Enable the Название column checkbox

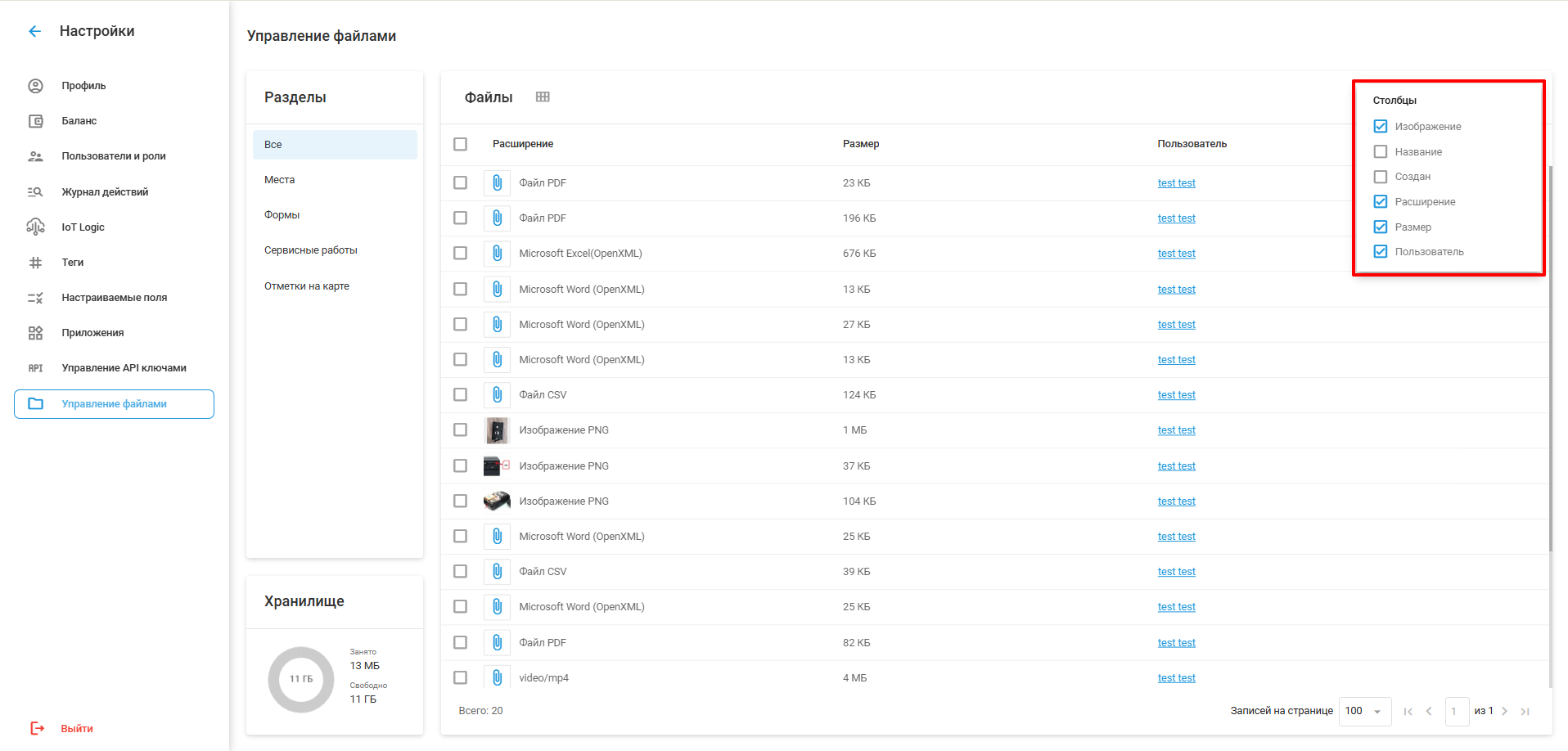pos(1381,152)
